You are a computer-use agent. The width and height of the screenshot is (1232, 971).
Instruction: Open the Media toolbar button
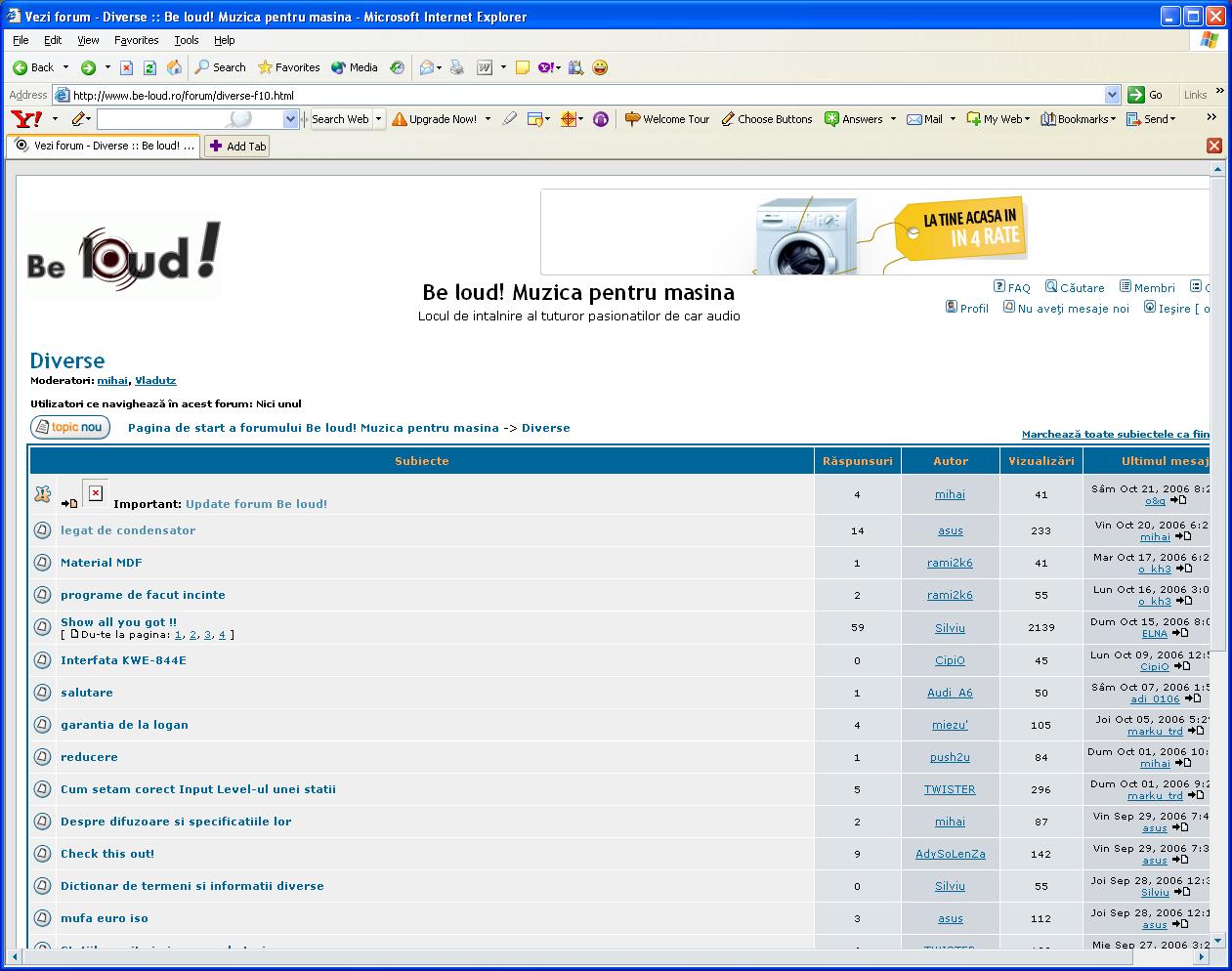click(x=355, y=67)
